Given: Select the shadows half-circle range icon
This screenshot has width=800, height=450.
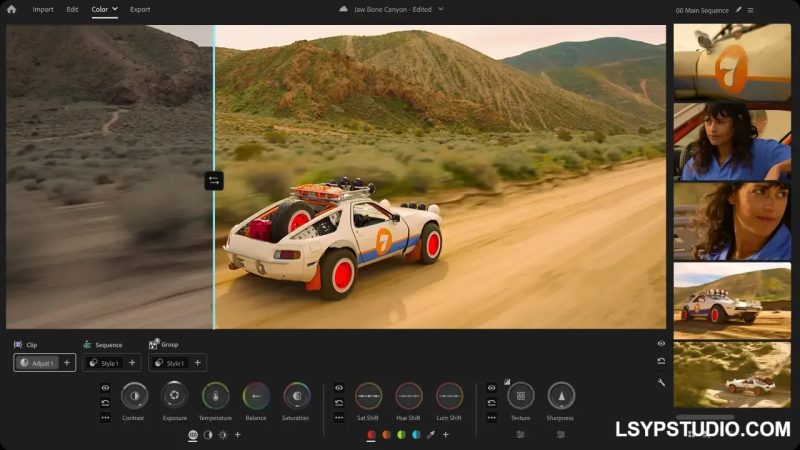Looking at the screenshot, I should coord(208,435).
